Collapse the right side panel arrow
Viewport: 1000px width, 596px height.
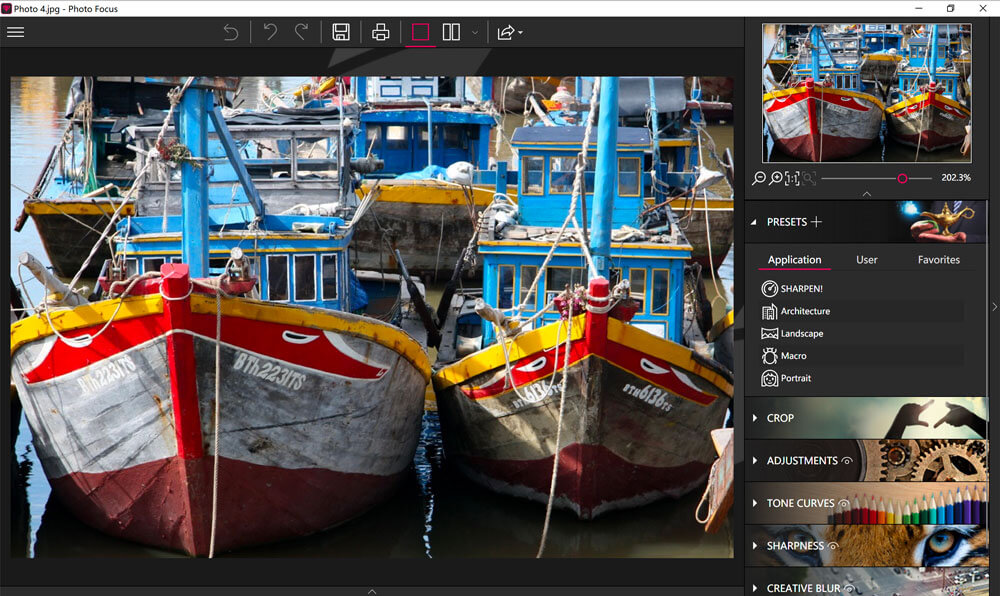[994, 307]
